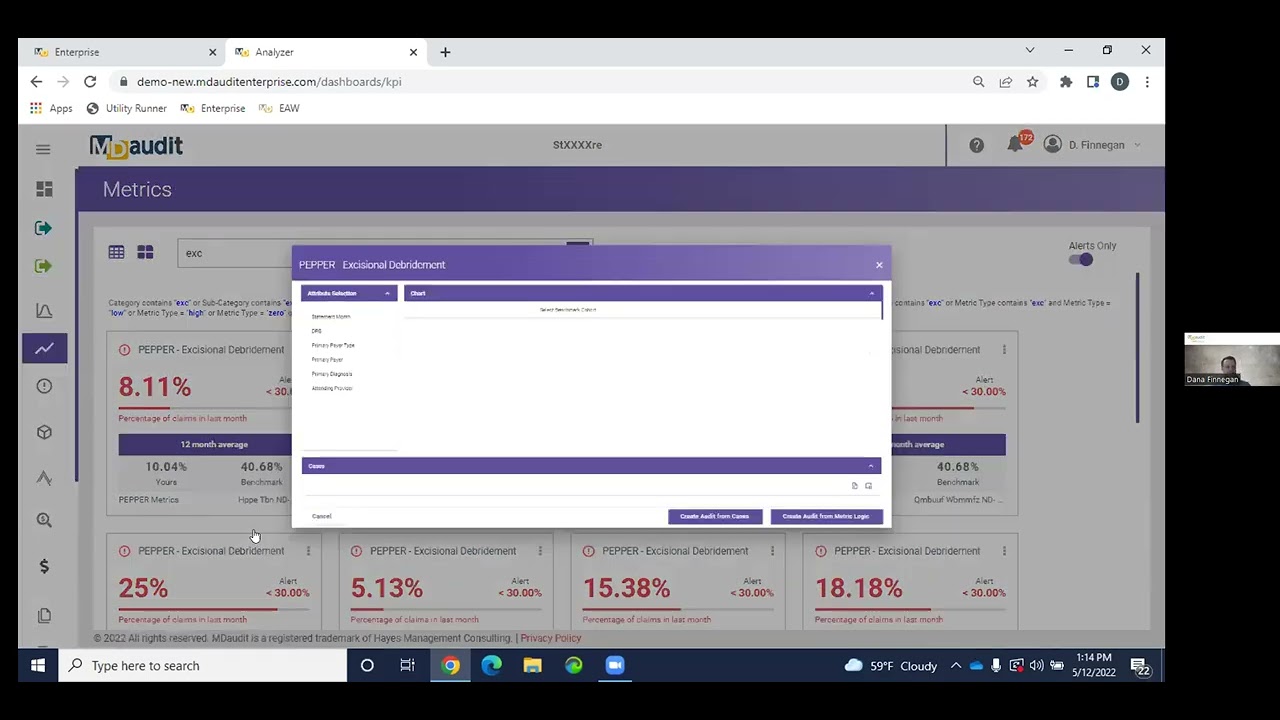Image resolution: width=1280 pixels, height=720 pixels.
Task: Choose the Primary Payer attribute
Action: pyautogui.click(x=327, y=359)
